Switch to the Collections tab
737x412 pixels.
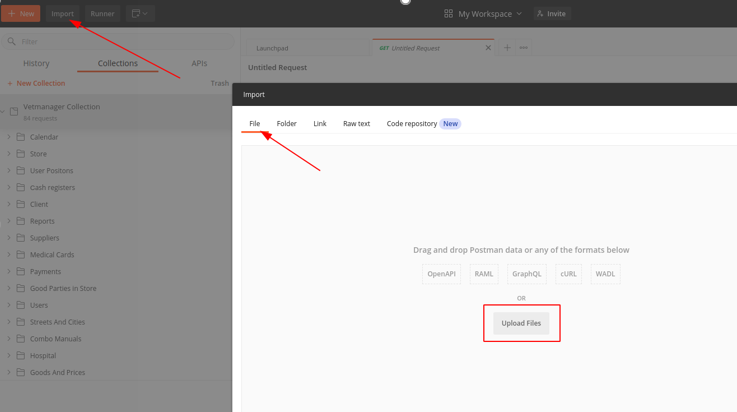point(118,63)
